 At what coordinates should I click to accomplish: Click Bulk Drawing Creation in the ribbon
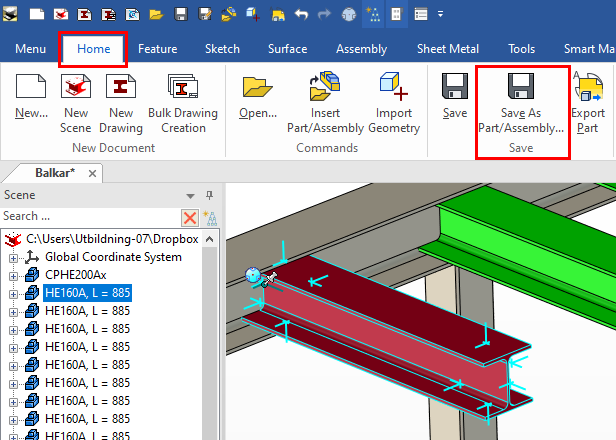pos(183,103)
